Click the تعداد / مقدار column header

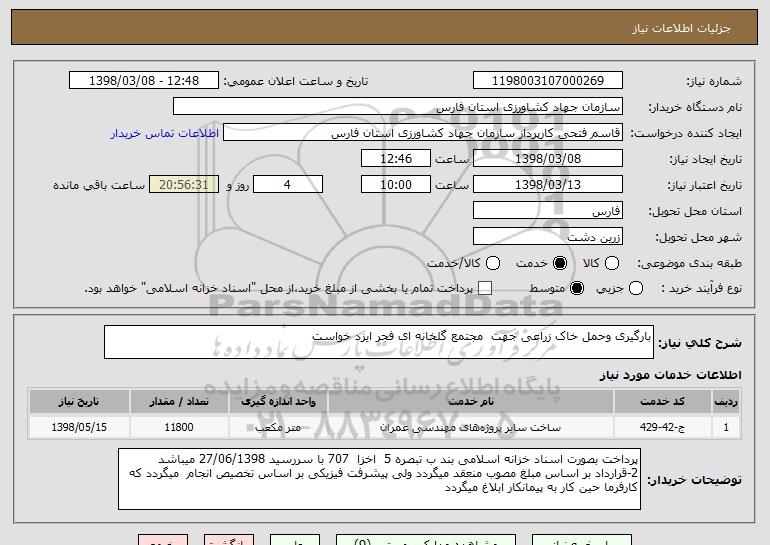click(x=179, y=402)
